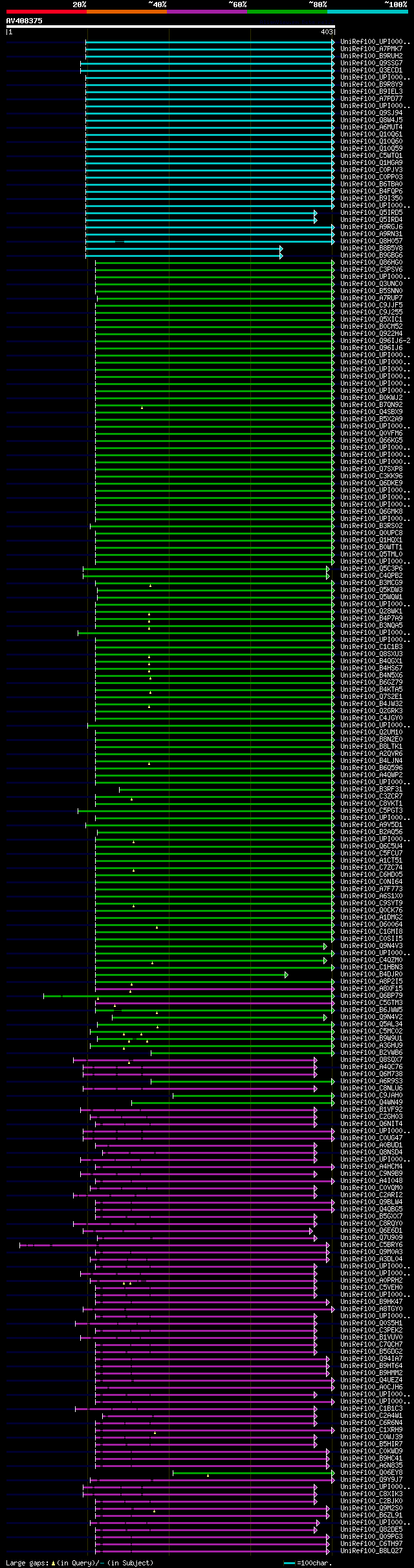Screen dimensions: 414x1568
Task: Select the UniRef100_Q4UEZ4 label
Action: click(371, 1380)
